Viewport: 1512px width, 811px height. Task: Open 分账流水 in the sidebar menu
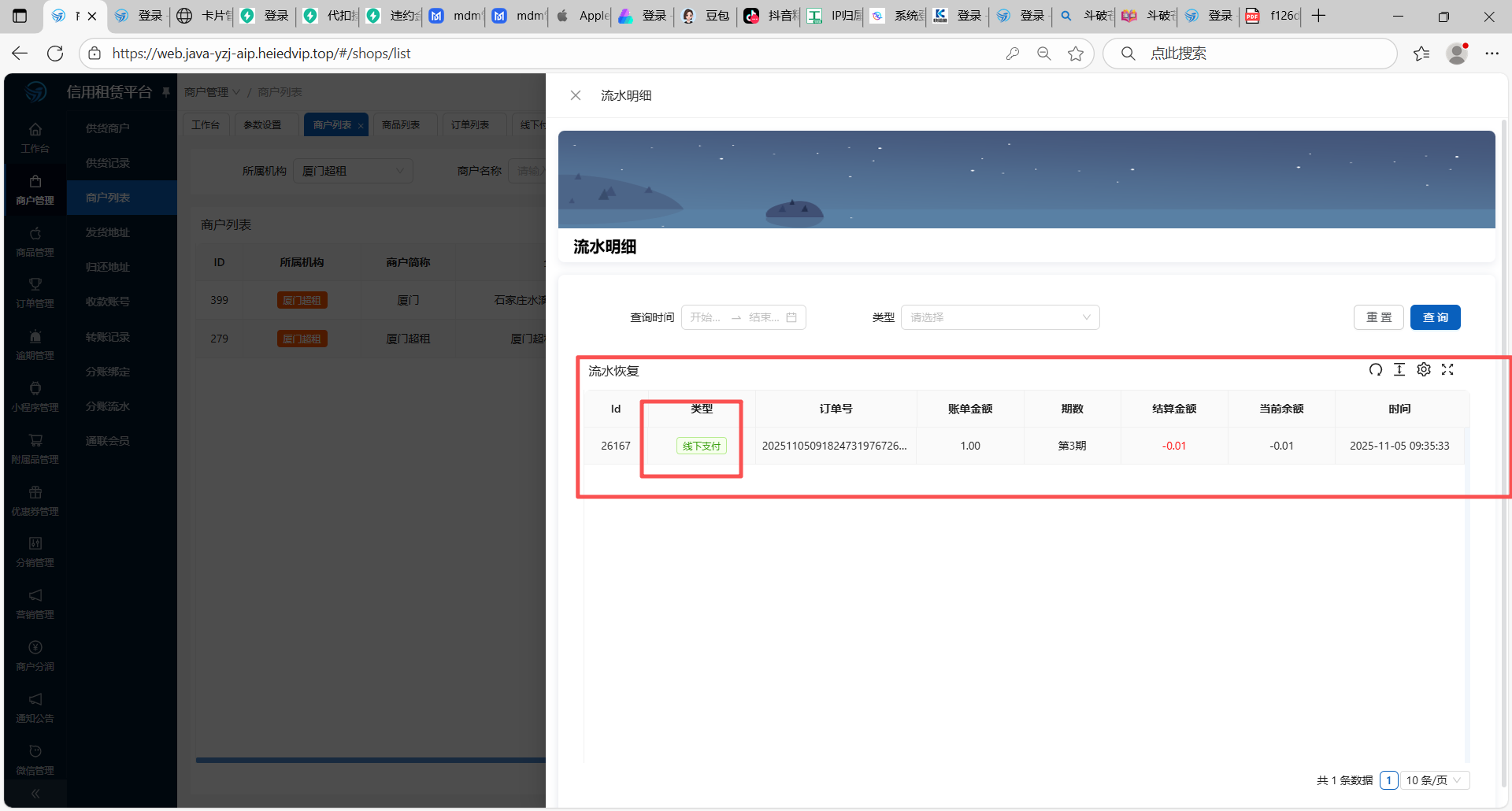108,406
